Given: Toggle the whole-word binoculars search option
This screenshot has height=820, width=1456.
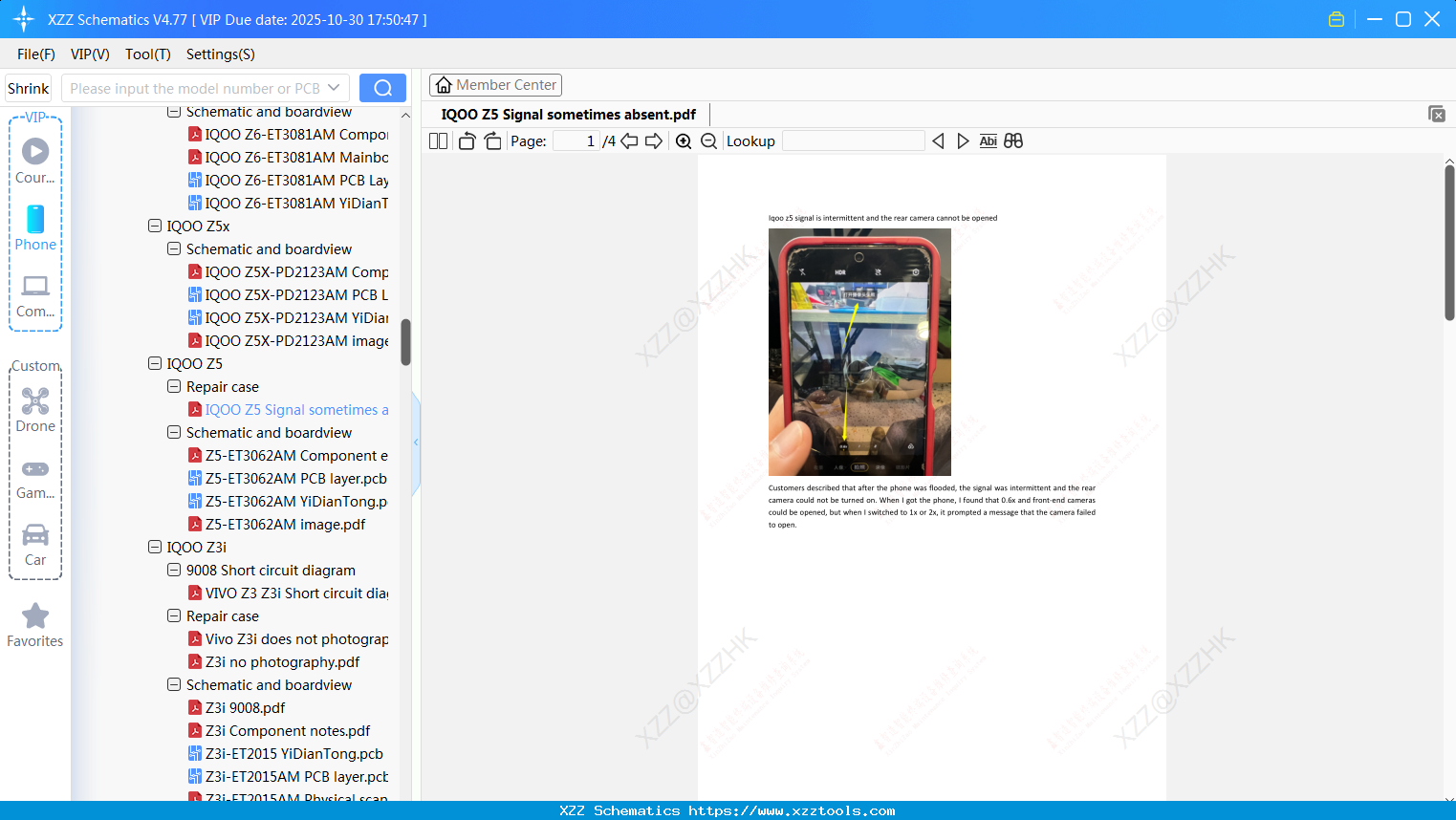Looking at the screenshot, I should 1012,140.
